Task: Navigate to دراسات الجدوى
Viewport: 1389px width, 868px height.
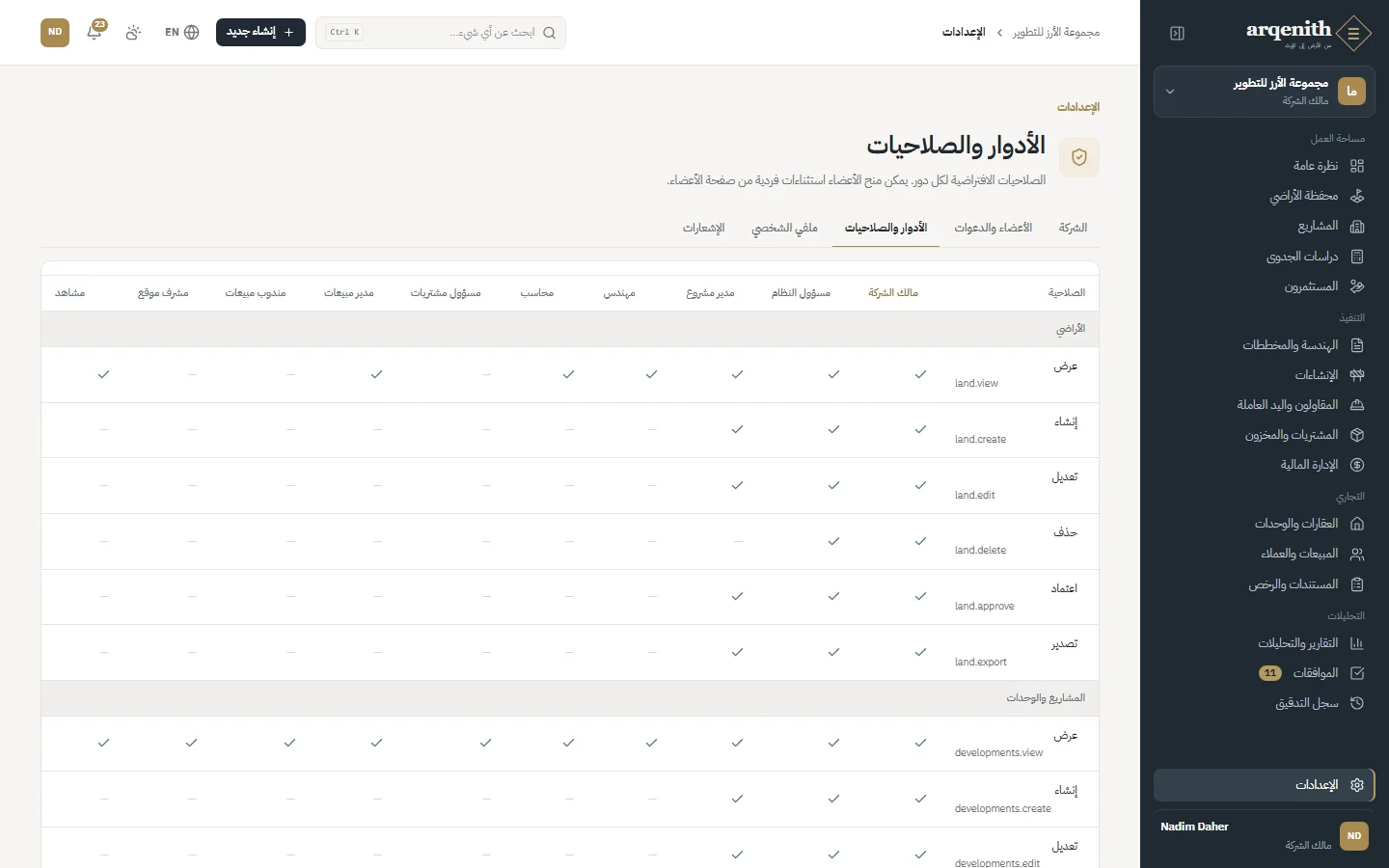Action: (1264, 257)
